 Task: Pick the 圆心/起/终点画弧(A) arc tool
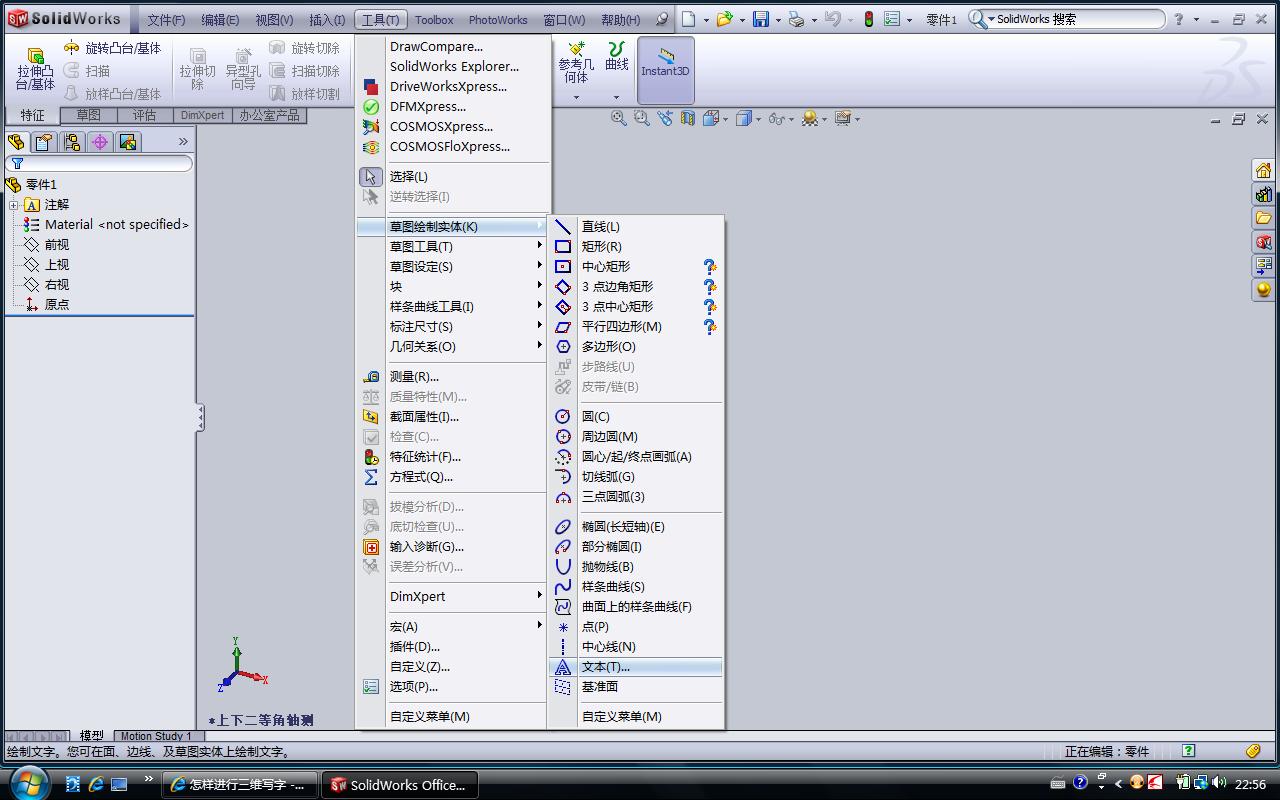tap(636, 457)
